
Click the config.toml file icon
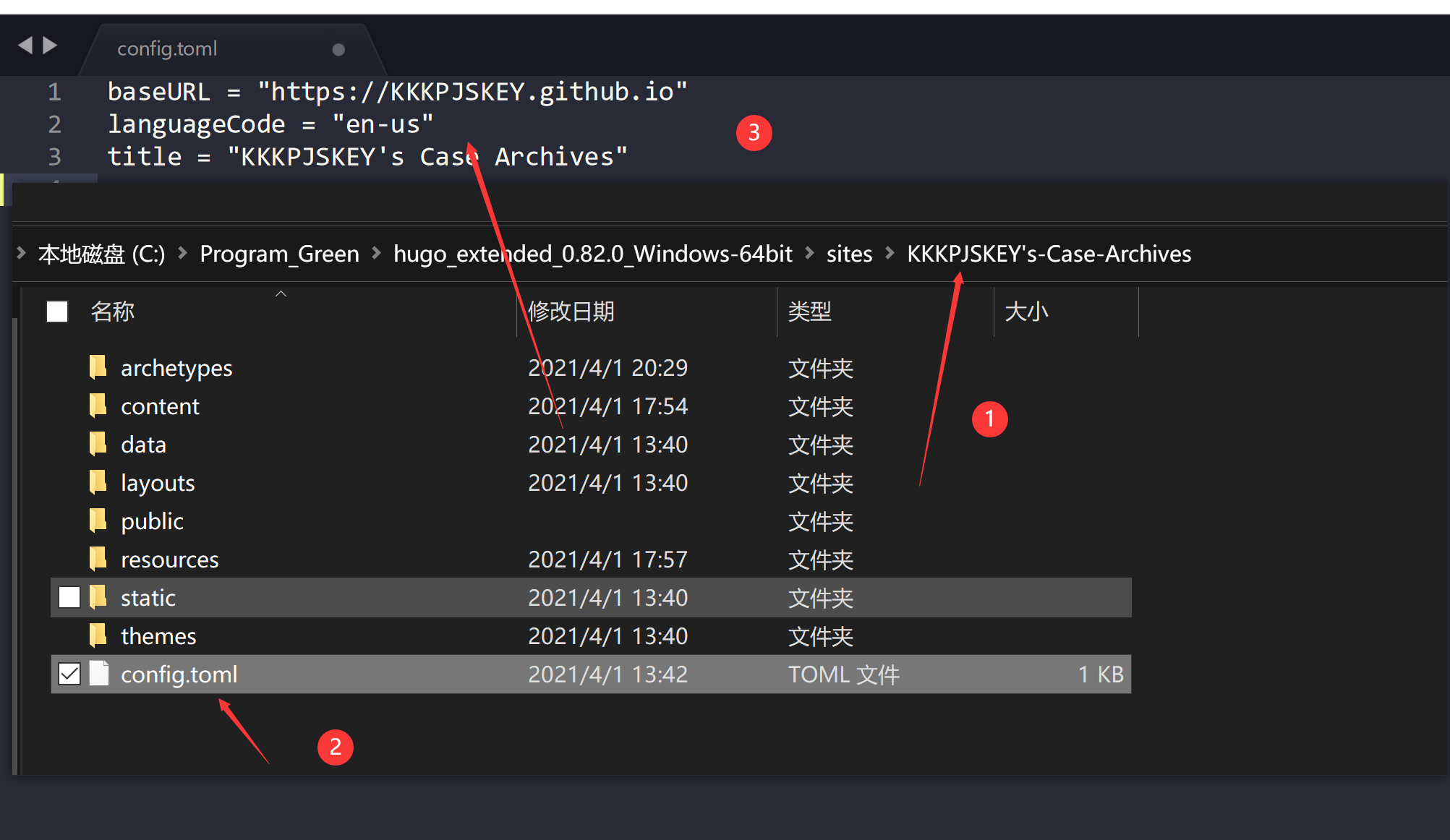(99, 674)
